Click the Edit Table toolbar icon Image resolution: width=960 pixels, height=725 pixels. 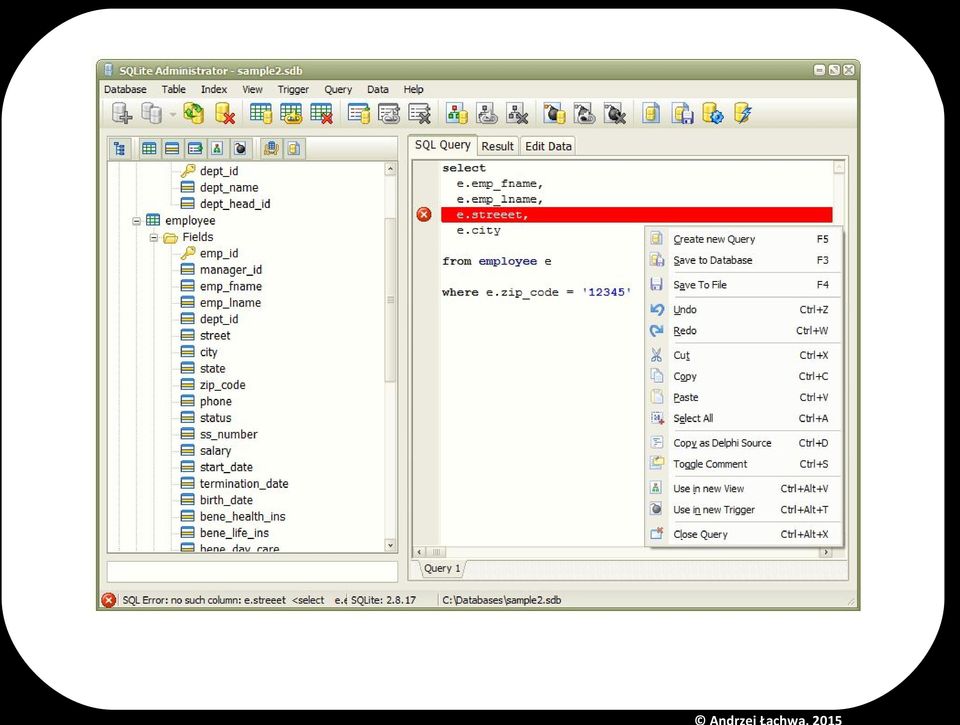[x=291, y=113]
